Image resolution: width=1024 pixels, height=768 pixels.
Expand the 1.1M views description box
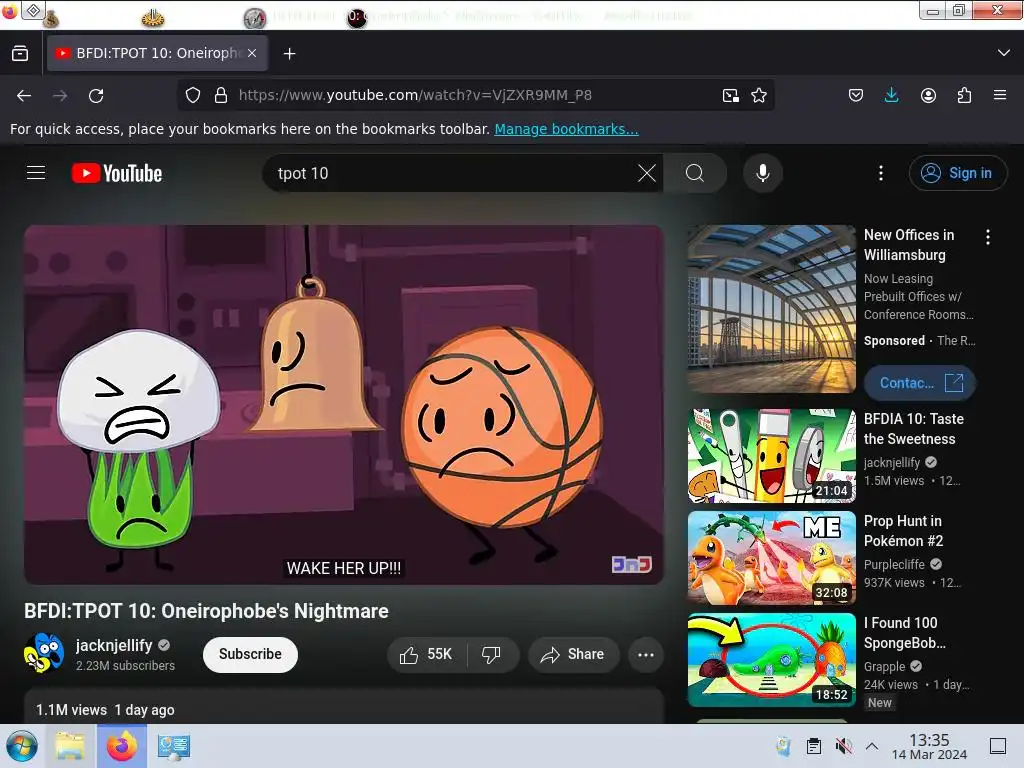pyautogui.click(x=344, y=707)
